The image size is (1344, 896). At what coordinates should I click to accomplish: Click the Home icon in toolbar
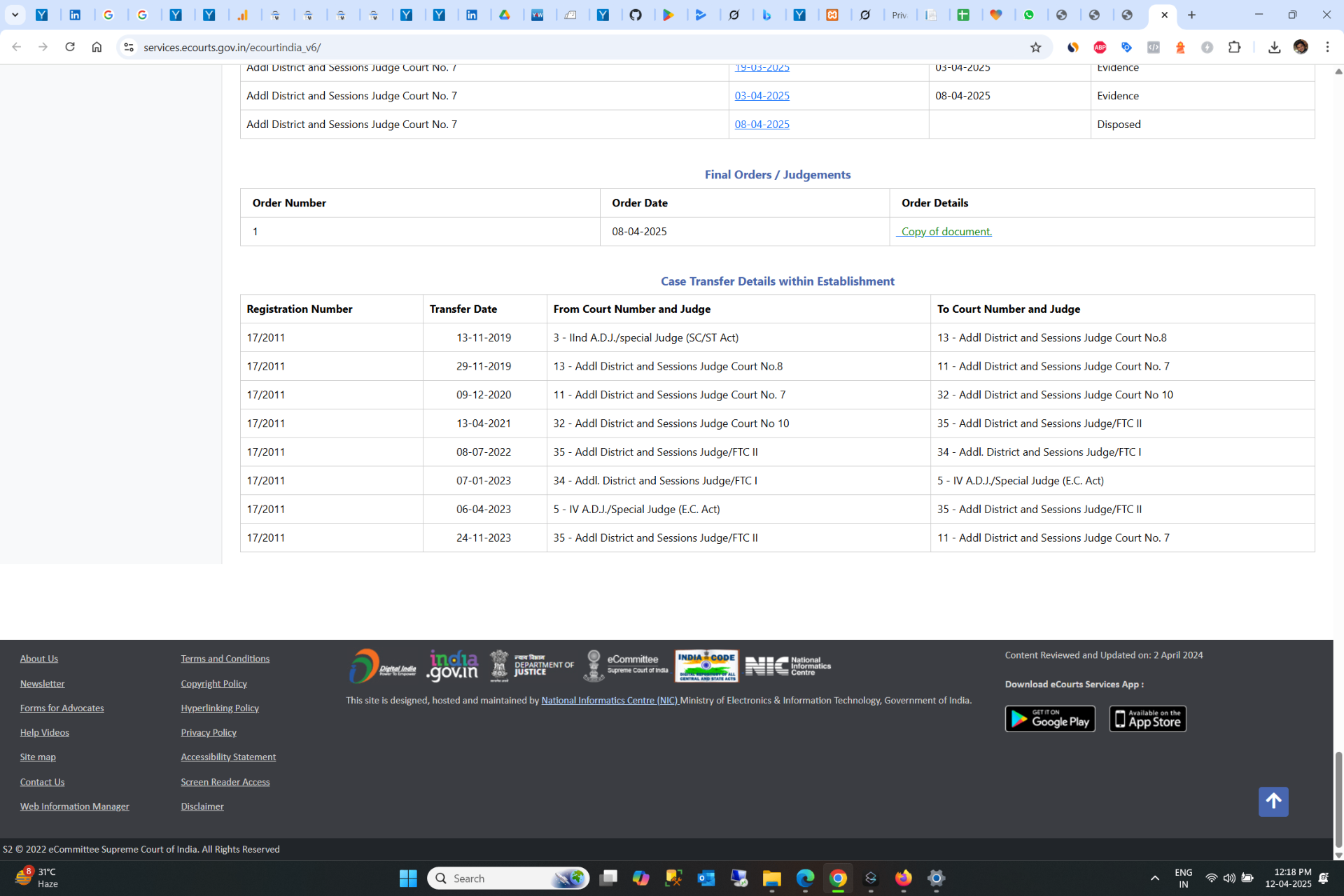pyautogui.click(x=97, y=47)
